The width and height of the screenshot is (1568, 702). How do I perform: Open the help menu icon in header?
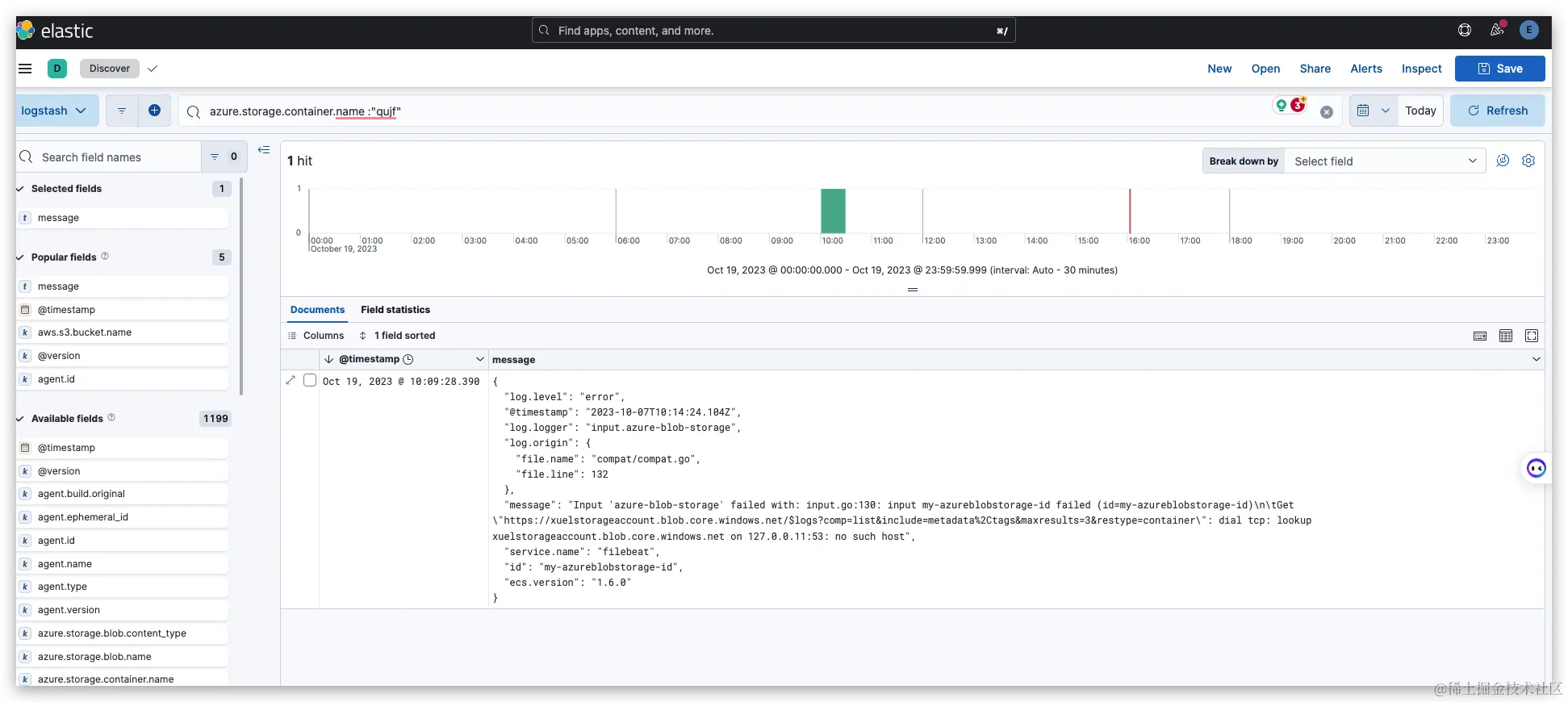(x=1465, y=30)
